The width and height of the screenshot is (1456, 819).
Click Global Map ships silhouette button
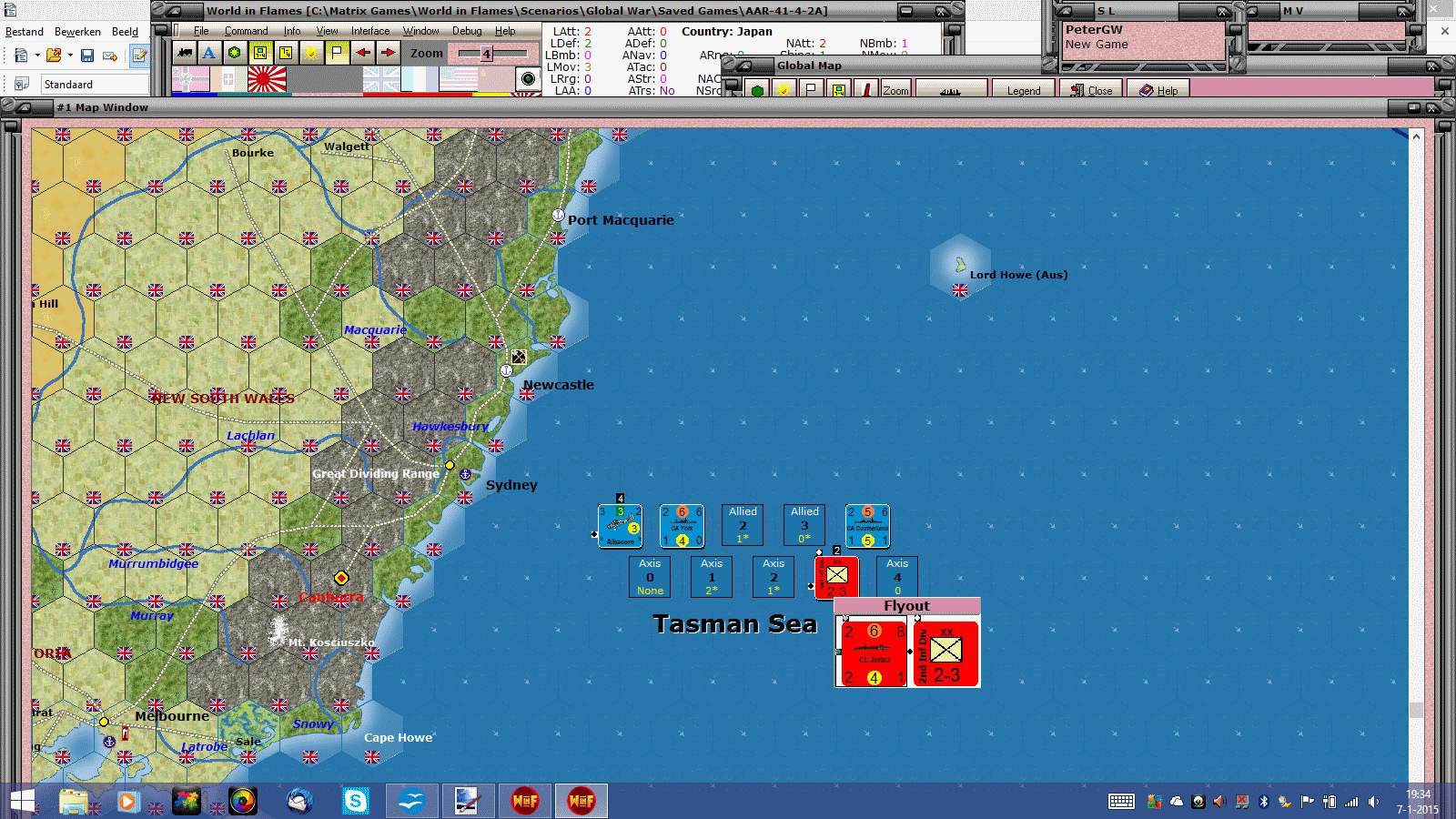coord(951,89)
